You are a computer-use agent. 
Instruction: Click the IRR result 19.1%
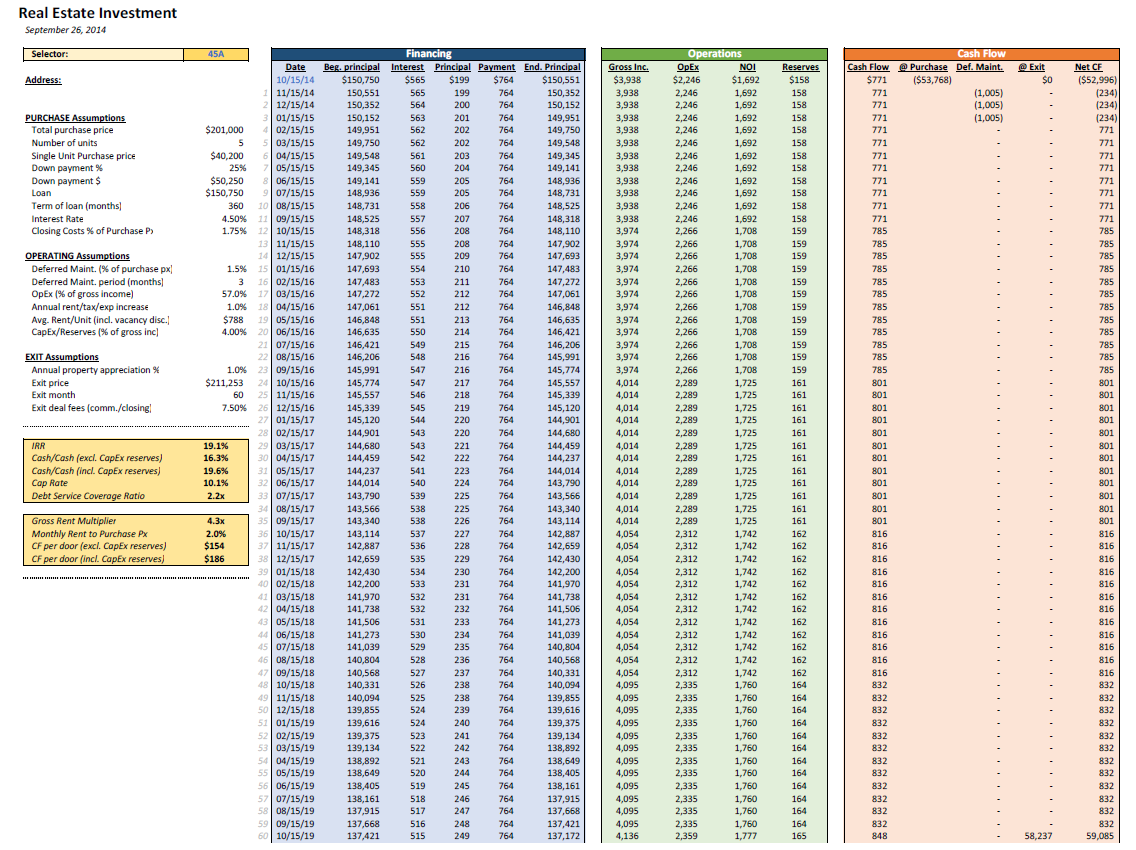(x=216, y=446)
